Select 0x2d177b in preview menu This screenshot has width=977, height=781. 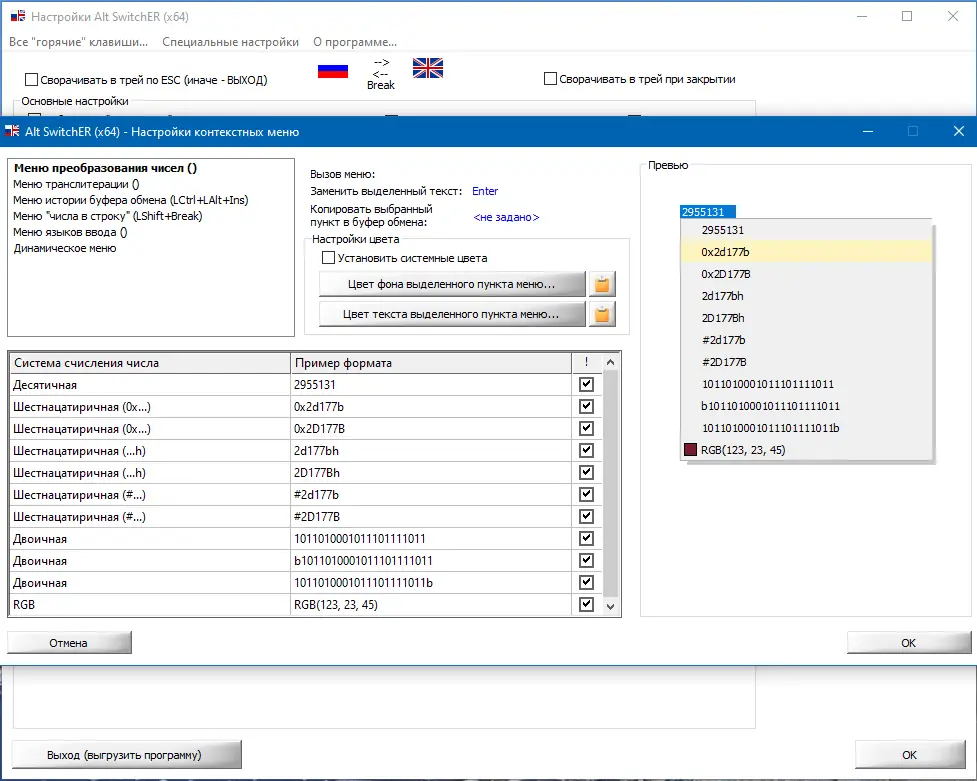point(807,252)
